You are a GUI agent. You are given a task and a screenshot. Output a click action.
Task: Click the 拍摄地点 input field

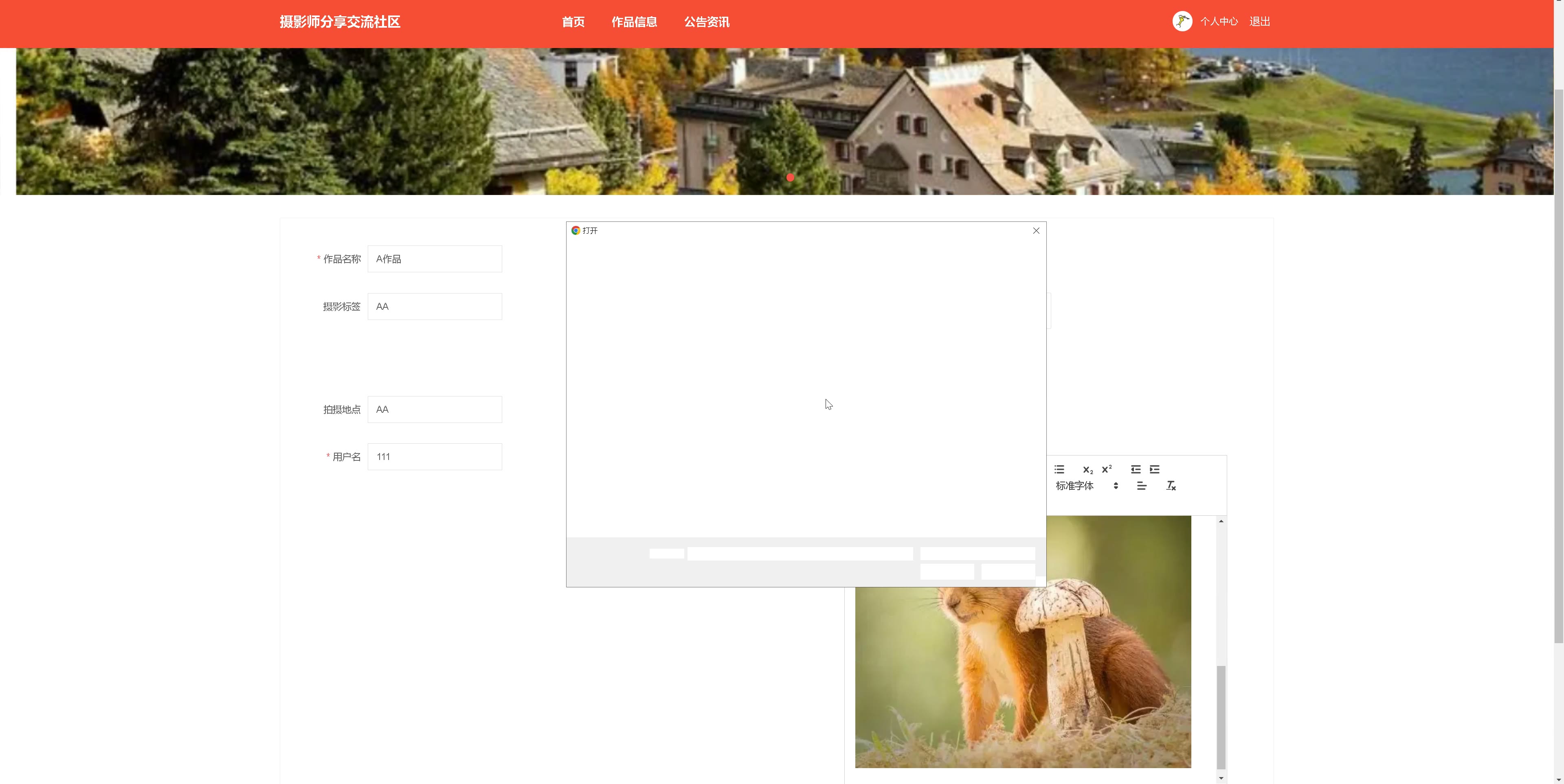(435, 410)
